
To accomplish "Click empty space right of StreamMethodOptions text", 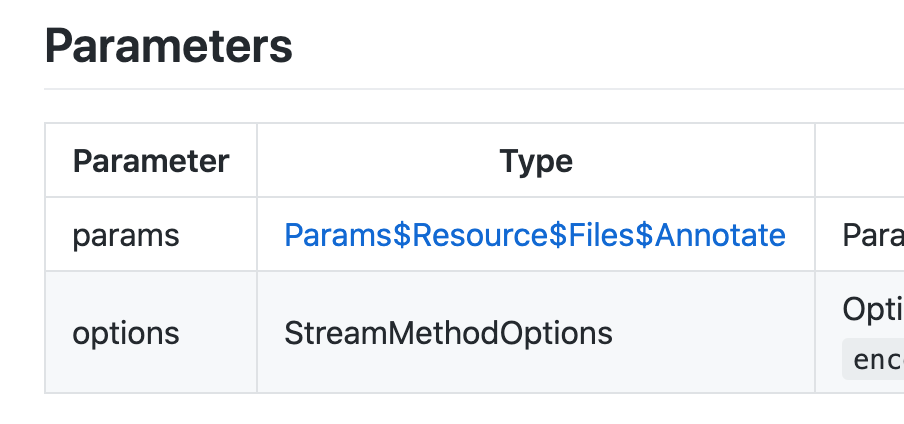I will coord(710,333).
